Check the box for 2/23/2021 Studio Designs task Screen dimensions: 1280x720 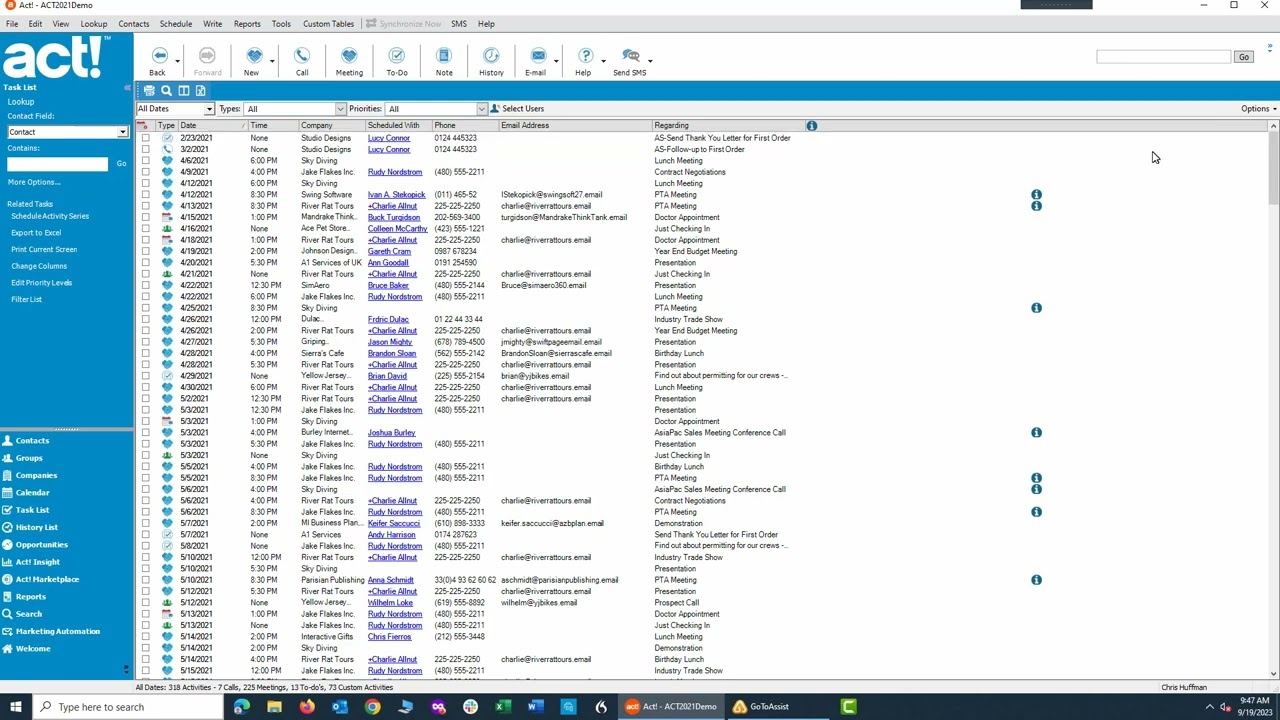point(146,138)
